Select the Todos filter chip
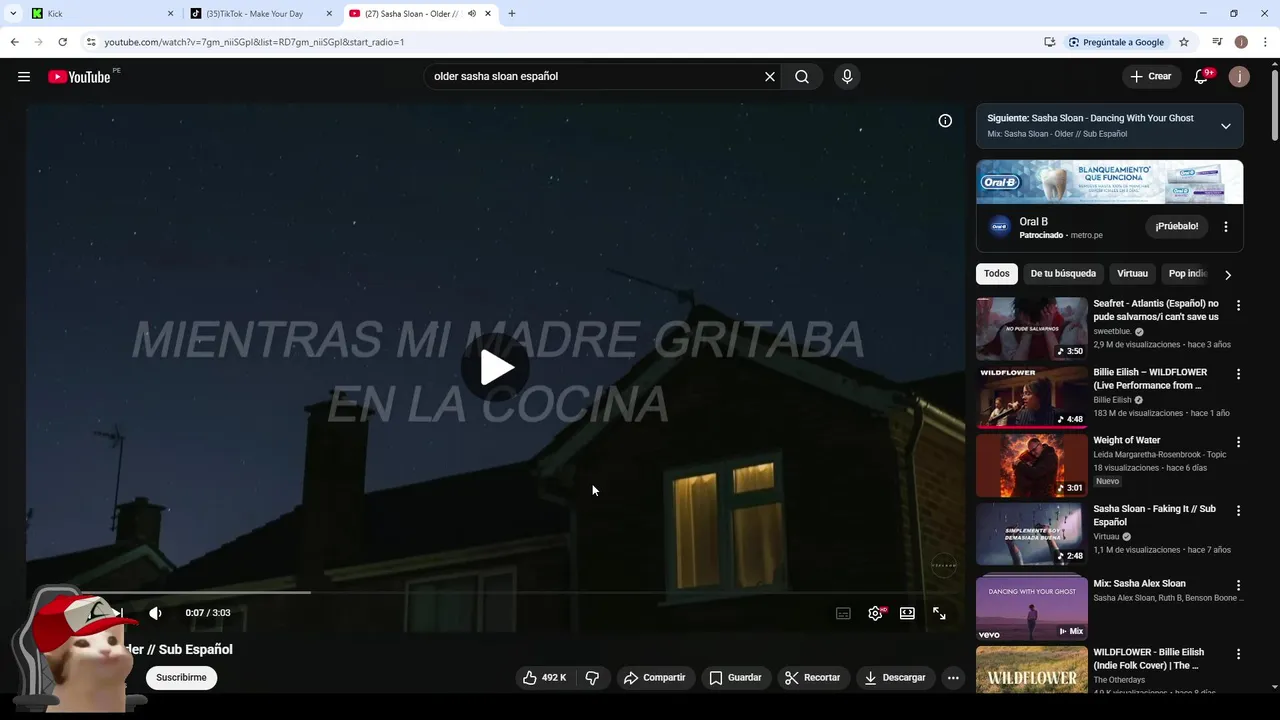 pos(996,274)
